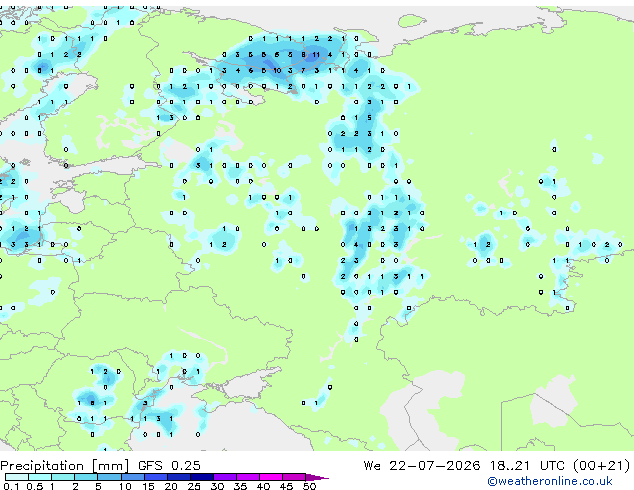Click the 2–5 mm legend color box

click(x=86, y=477)
